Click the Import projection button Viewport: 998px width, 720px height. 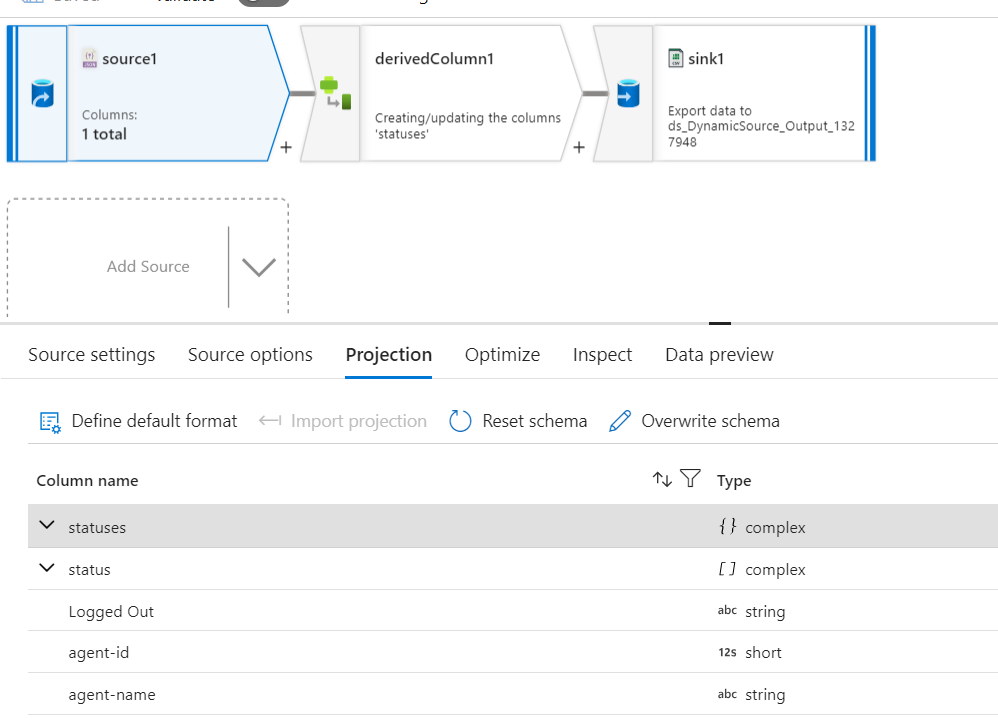[x=343, y=421]
